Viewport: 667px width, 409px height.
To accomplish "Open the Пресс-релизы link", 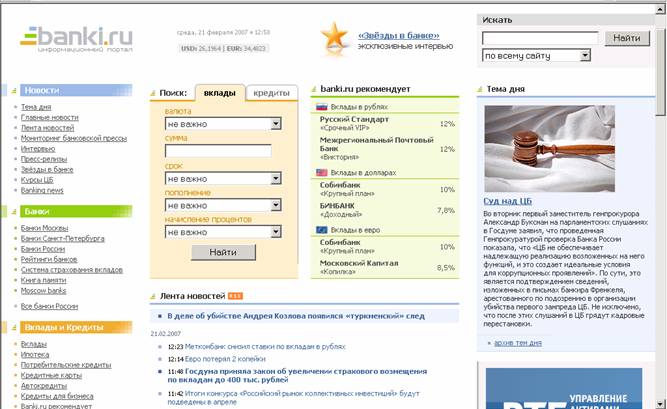I will point(44,159).
